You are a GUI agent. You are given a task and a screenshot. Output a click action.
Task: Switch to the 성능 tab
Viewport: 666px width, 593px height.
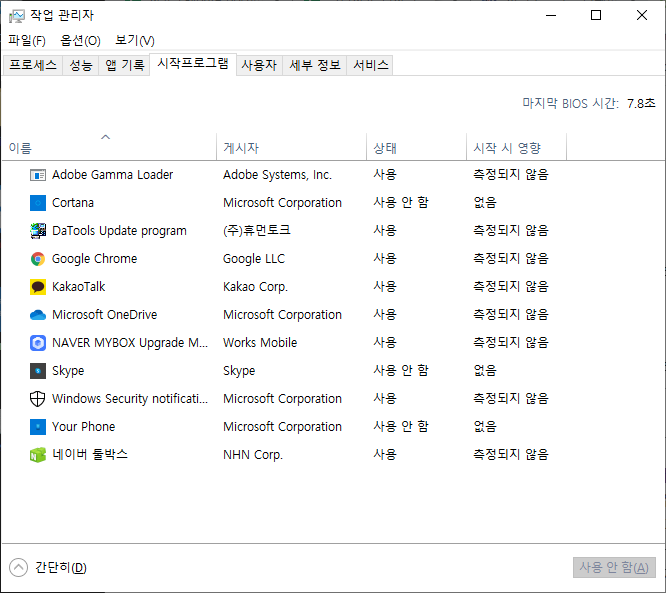(81, 65)
